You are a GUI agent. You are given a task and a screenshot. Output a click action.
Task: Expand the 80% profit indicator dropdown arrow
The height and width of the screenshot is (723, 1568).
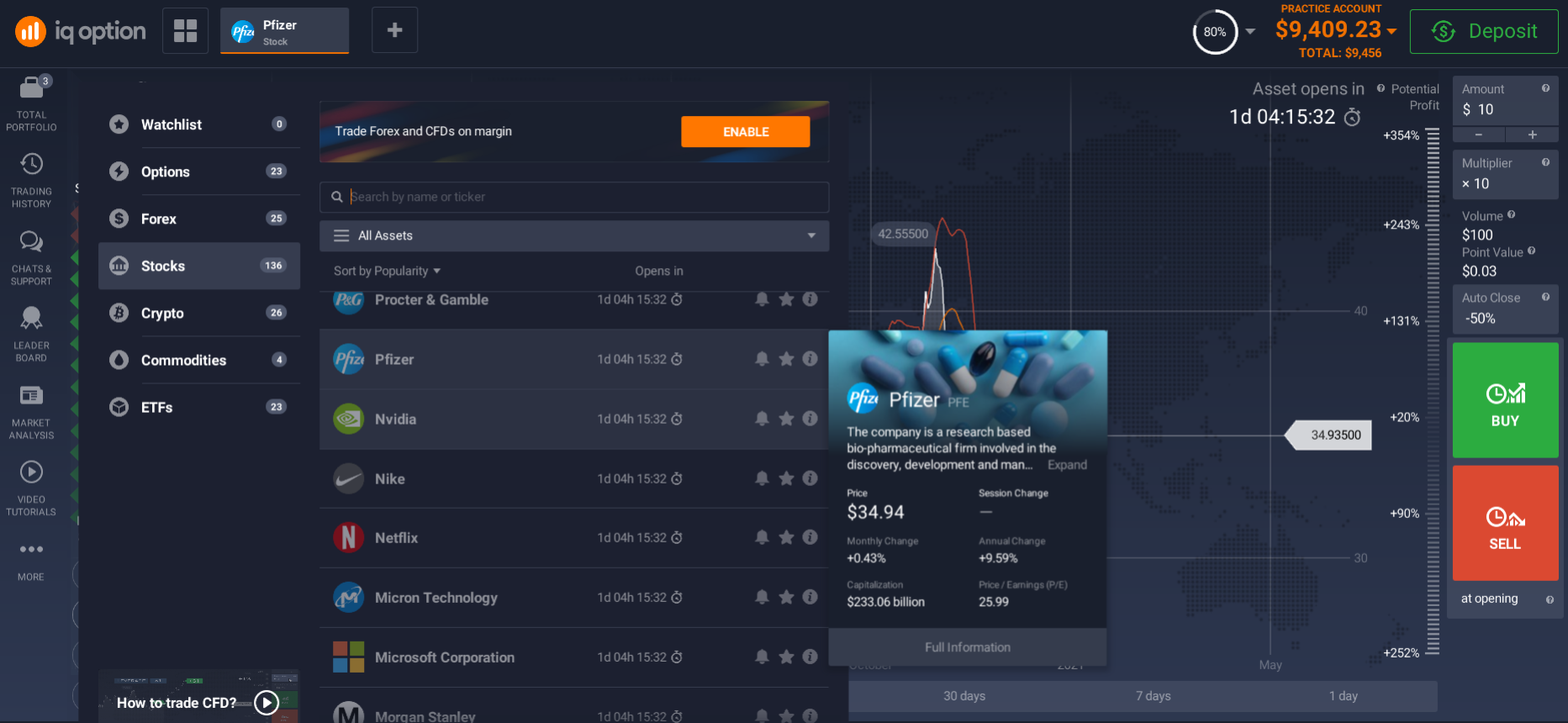point(1250,31)
